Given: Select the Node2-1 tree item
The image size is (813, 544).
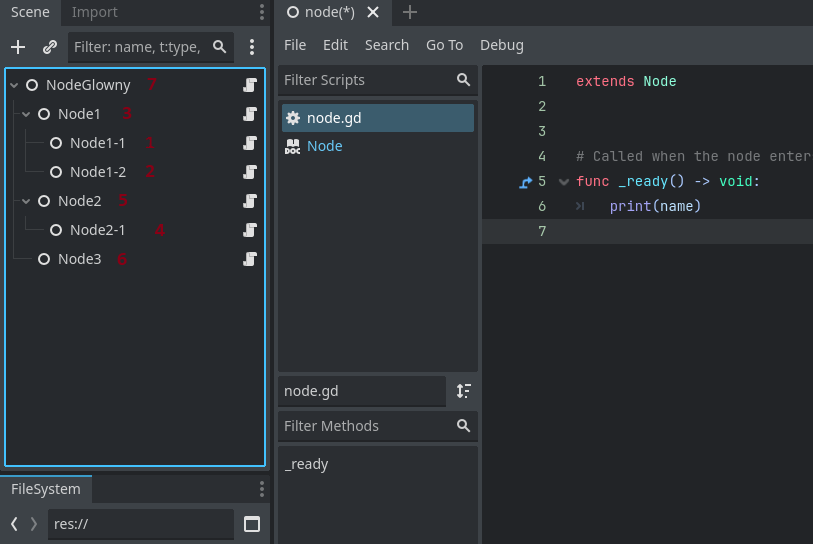Looking at the screenshot, I should pyautogui.click(x=97, y=230).
